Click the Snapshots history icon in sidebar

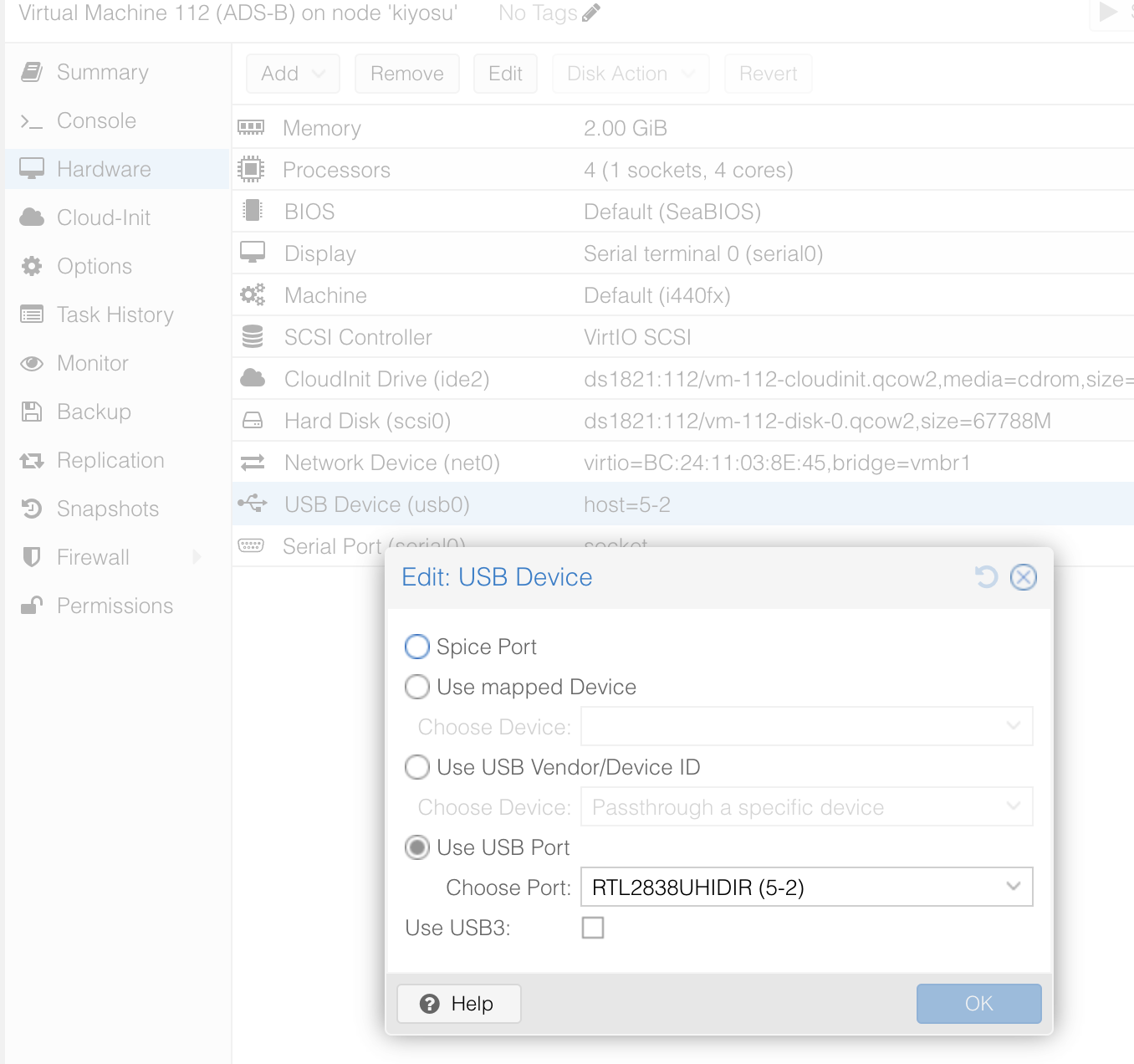(32, 509)
